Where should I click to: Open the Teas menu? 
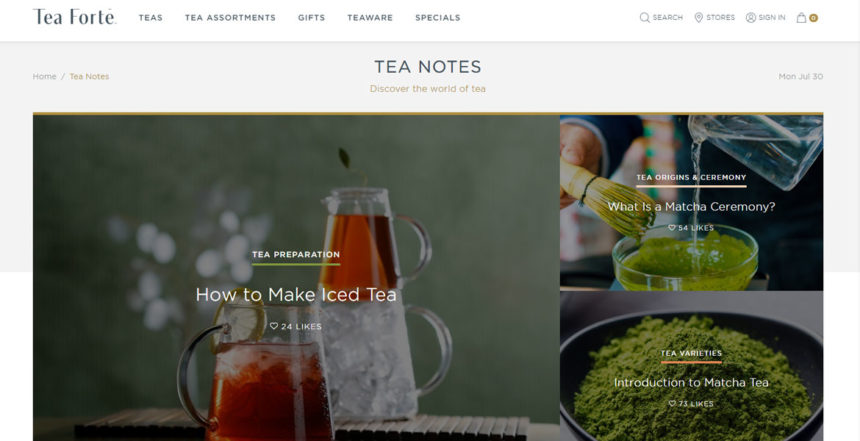(150, 18)
